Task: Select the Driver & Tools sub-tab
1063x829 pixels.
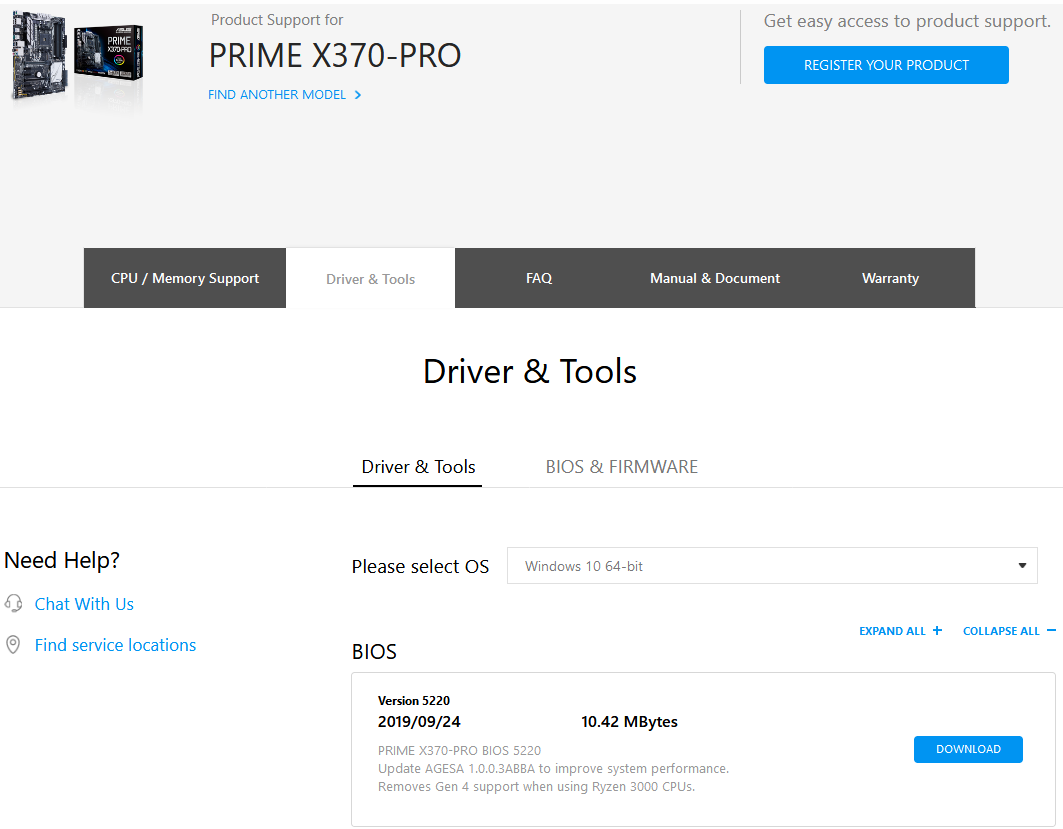Action: (x=418, y=467)
